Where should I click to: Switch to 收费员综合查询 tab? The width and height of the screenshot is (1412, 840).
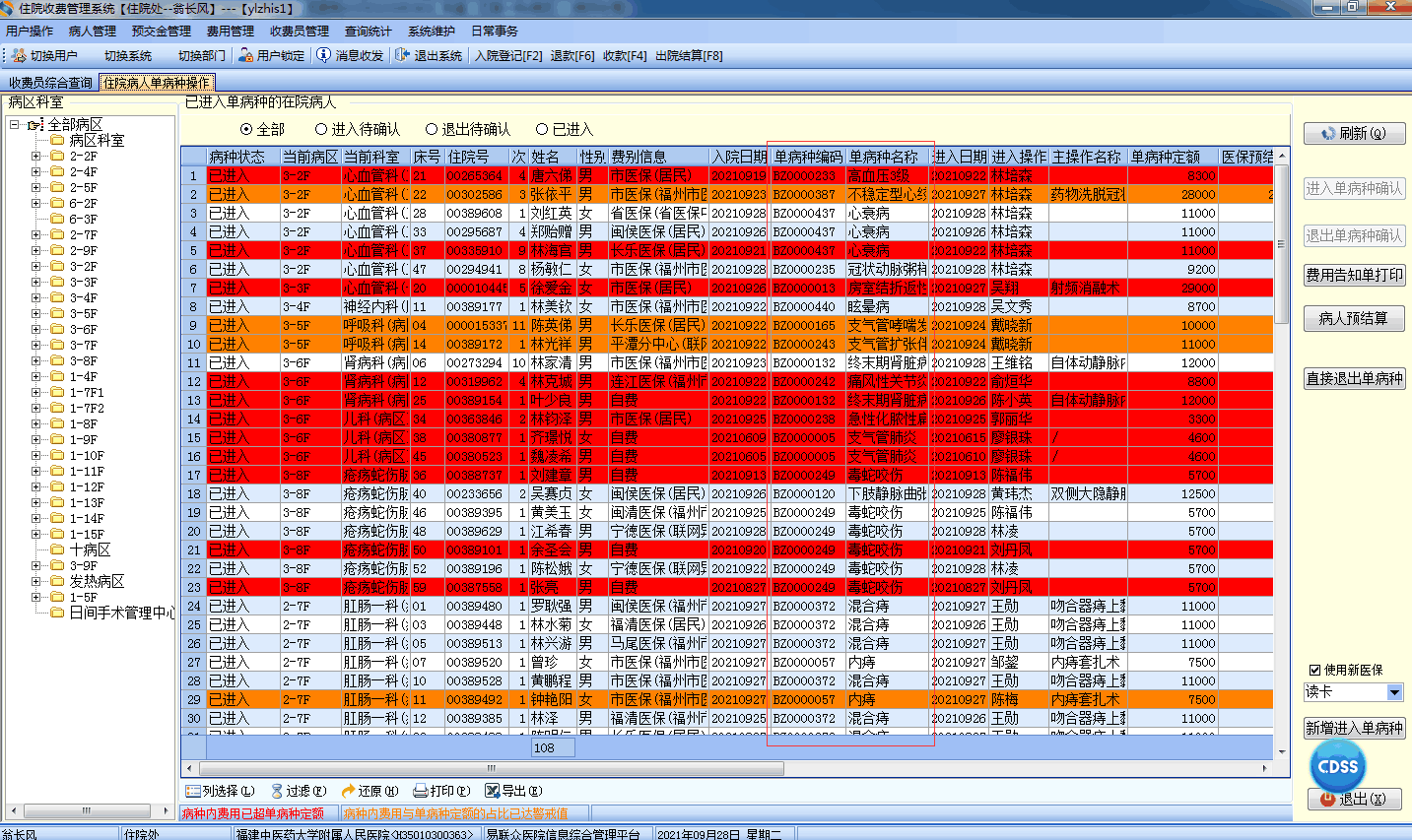(50, 83)
